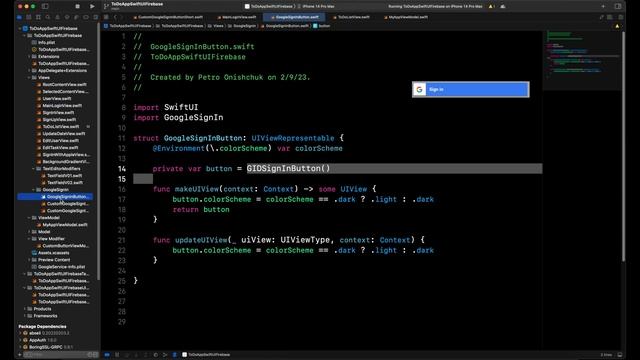Collapse the root ToDoAppSwiftUIFirebase project
Screen dimensions: 640x360
20,29
